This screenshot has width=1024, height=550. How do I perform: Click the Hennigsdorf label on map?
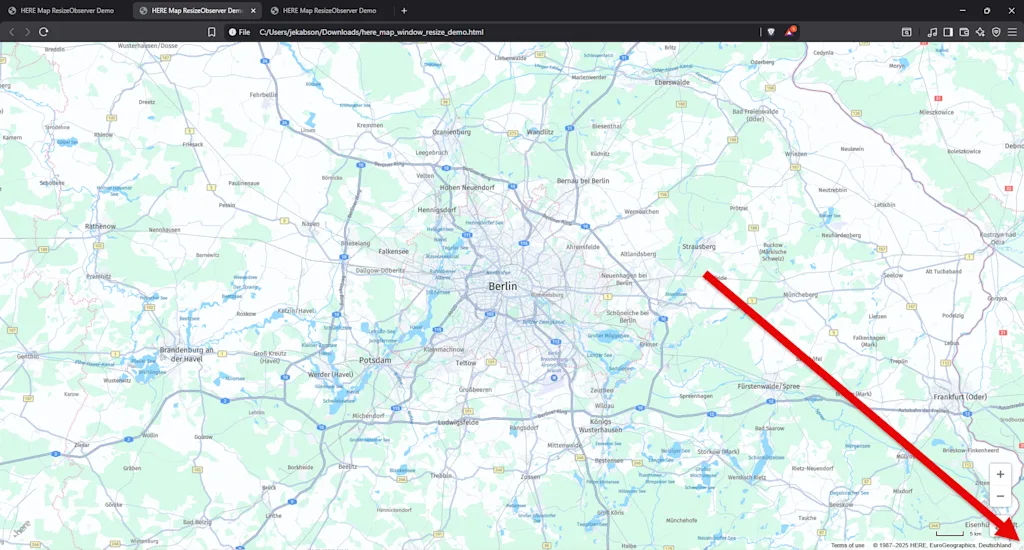coord(437,210)
